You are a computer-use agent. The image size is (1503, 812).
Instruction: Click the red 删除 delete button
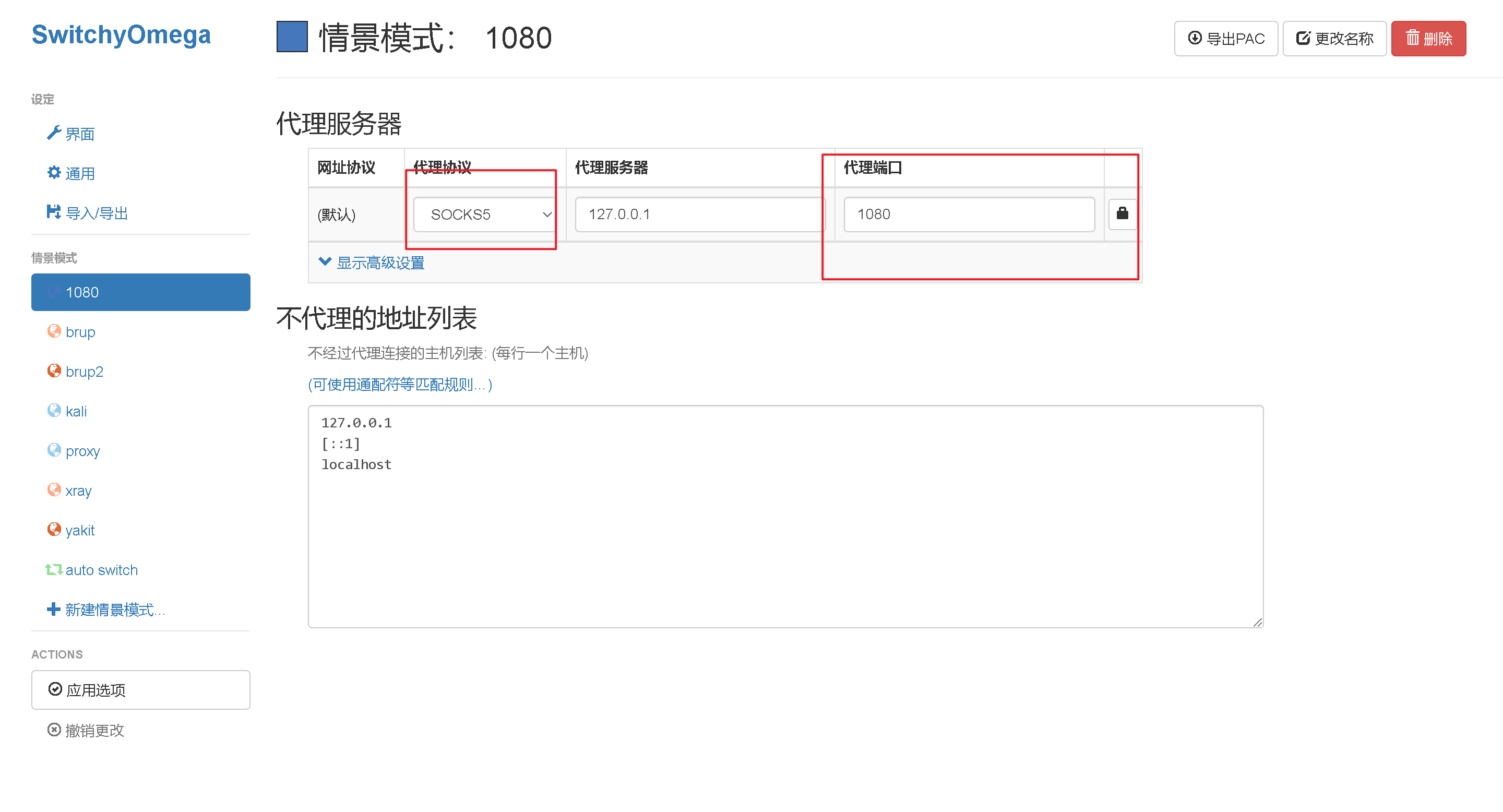[x=1428, y=39]
